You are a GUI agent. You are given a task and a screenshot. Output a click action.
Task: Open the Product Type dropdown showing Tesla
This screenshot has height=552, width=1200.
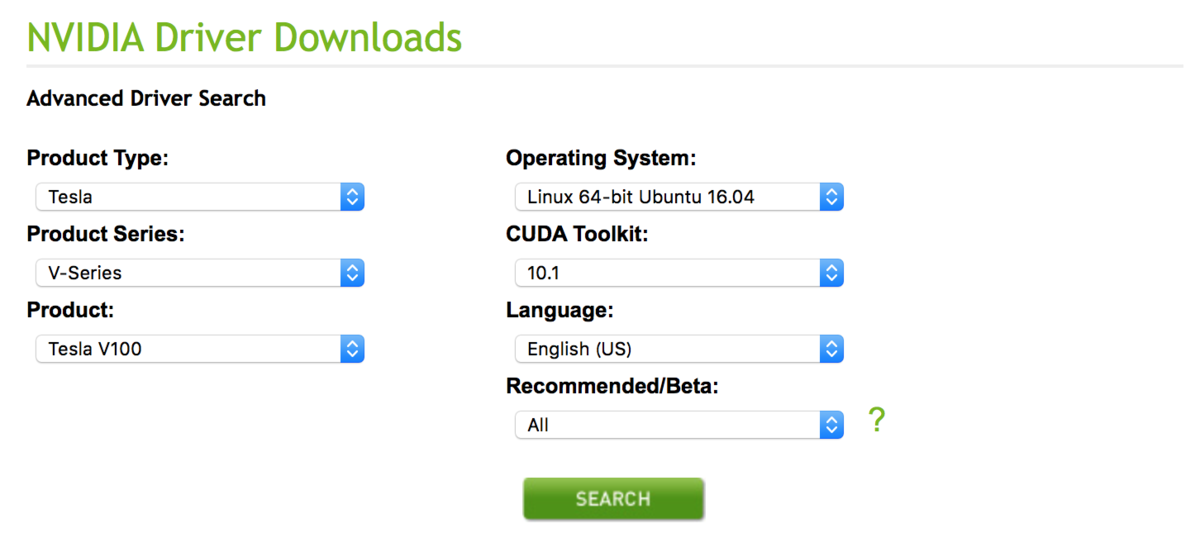click(200, 197)
